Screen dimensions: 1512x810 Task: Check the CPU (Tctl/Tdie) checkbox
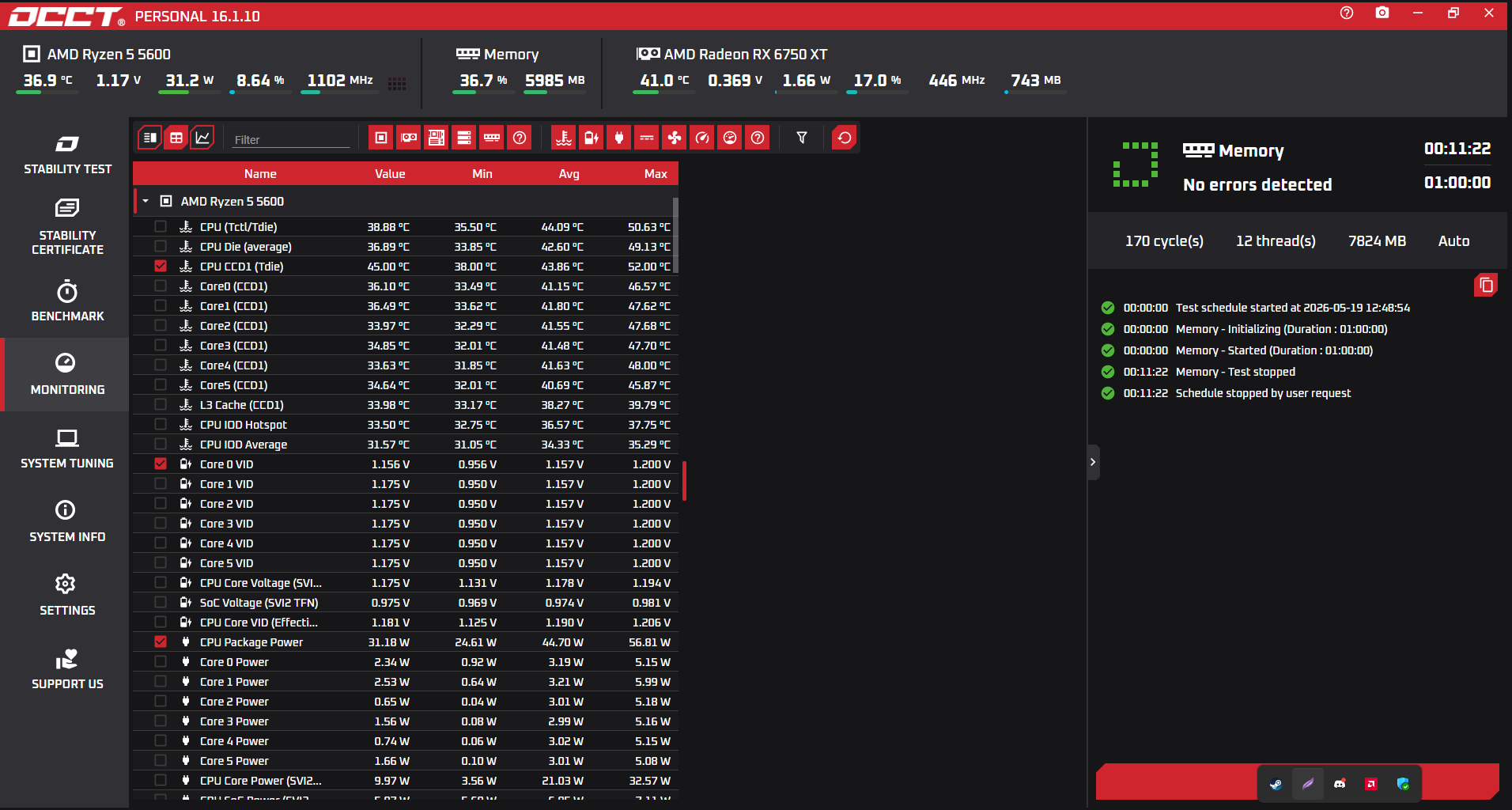click(161, 226)
